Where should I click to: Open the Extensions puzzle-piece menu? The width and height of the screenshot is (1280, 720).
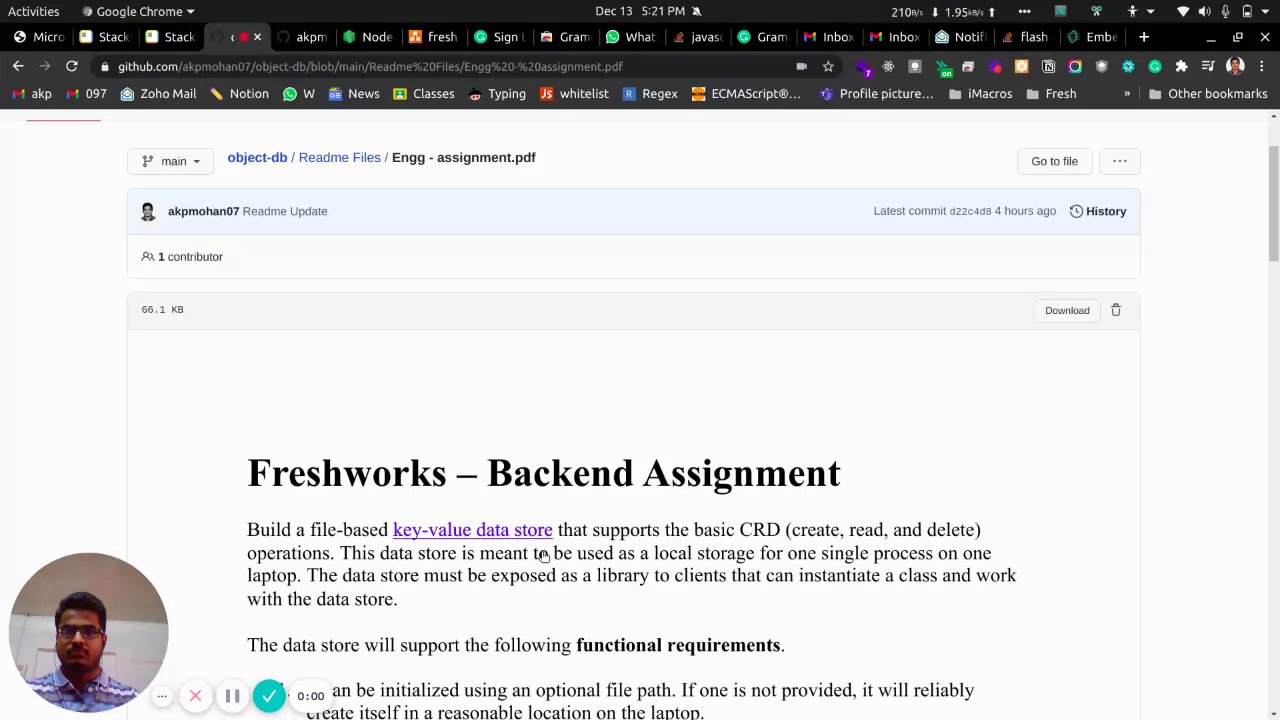[x=1181, y=66]
